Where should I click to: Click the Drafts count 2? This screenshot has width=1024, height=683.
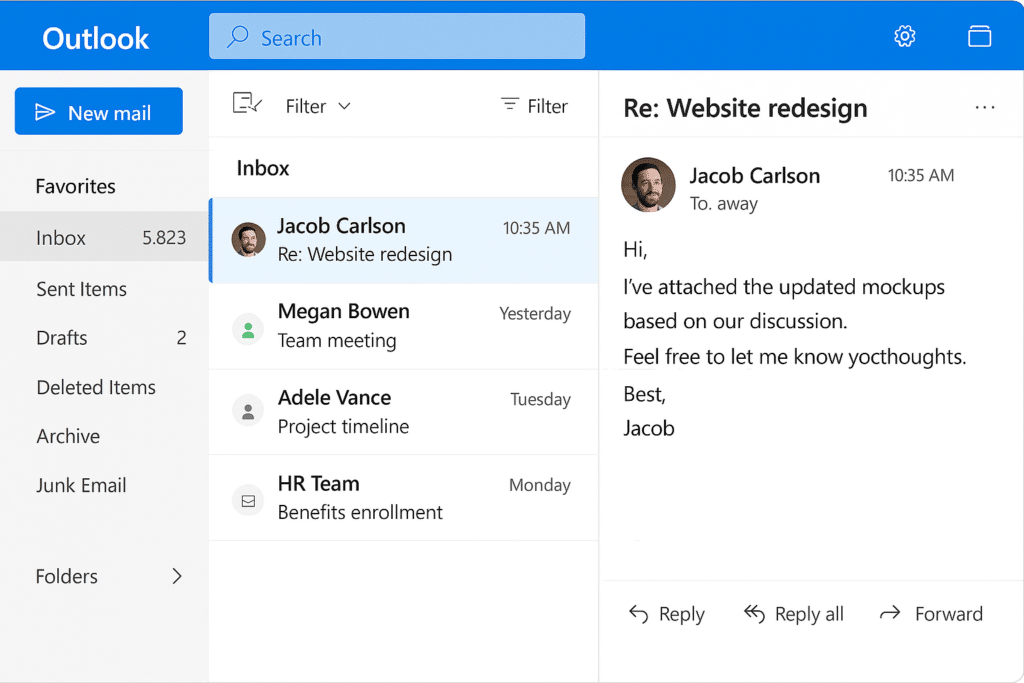[x=182, y=338]
